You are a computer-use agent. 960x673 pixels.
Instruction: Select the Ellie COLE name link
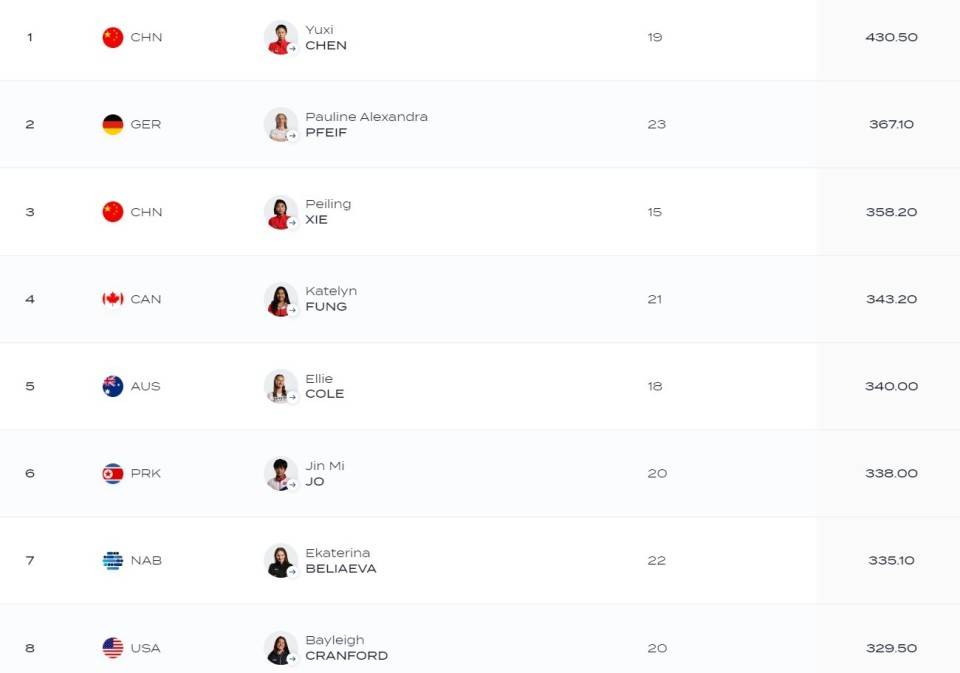pyautogui.click(x=324, y=386)
